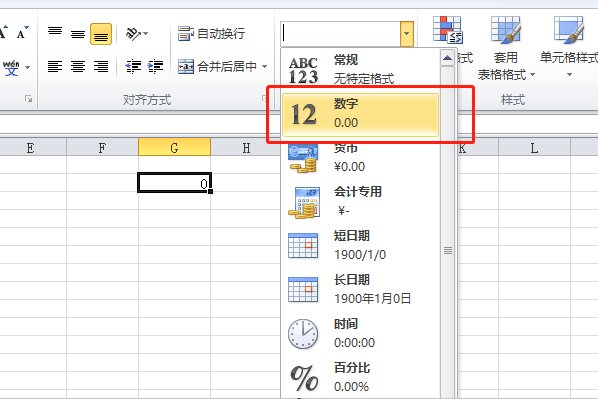Open 合并后居中 dropdown arrow
This screenshot has width=598, height=399.
[264, 67]
